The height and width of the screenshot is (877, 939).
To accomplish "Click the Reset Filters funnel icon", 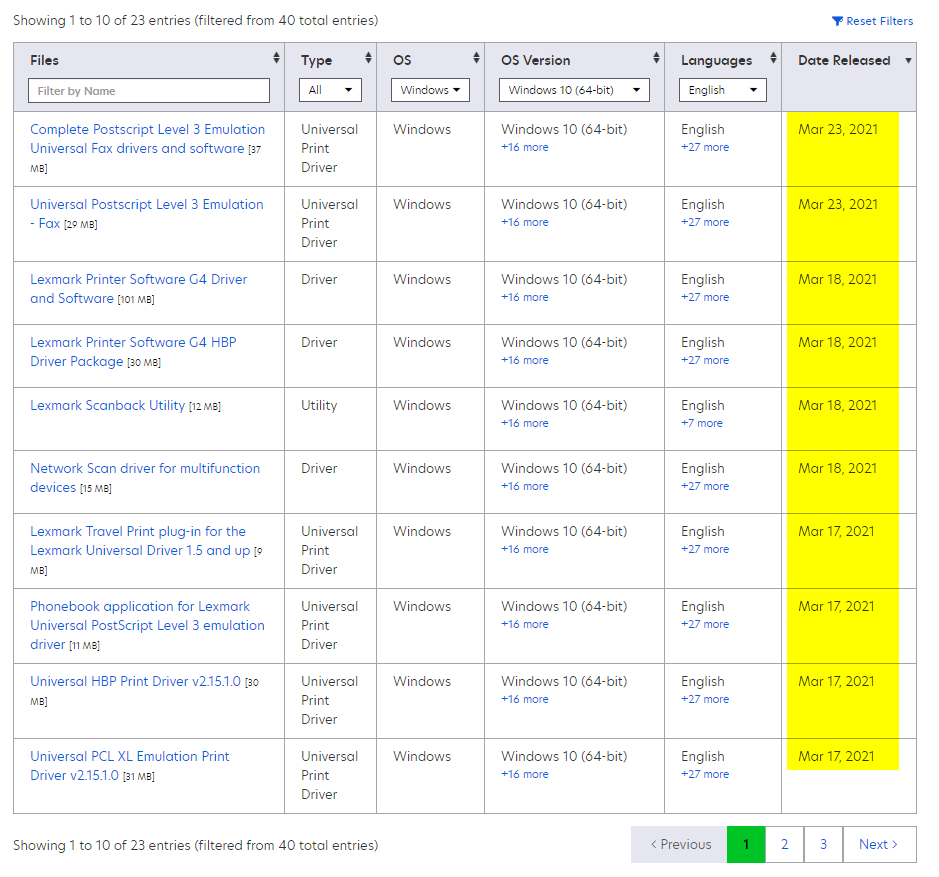I will coord(837,21).
